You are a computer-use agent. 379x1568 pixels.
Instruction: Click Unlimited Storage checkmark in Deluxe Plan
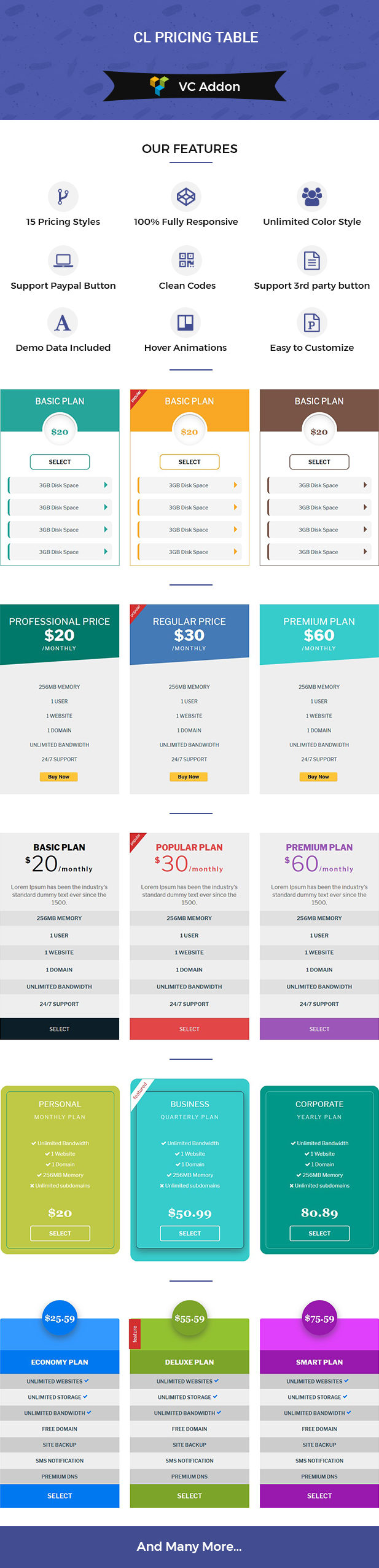pyautogui.click(x=215, y=1397)
